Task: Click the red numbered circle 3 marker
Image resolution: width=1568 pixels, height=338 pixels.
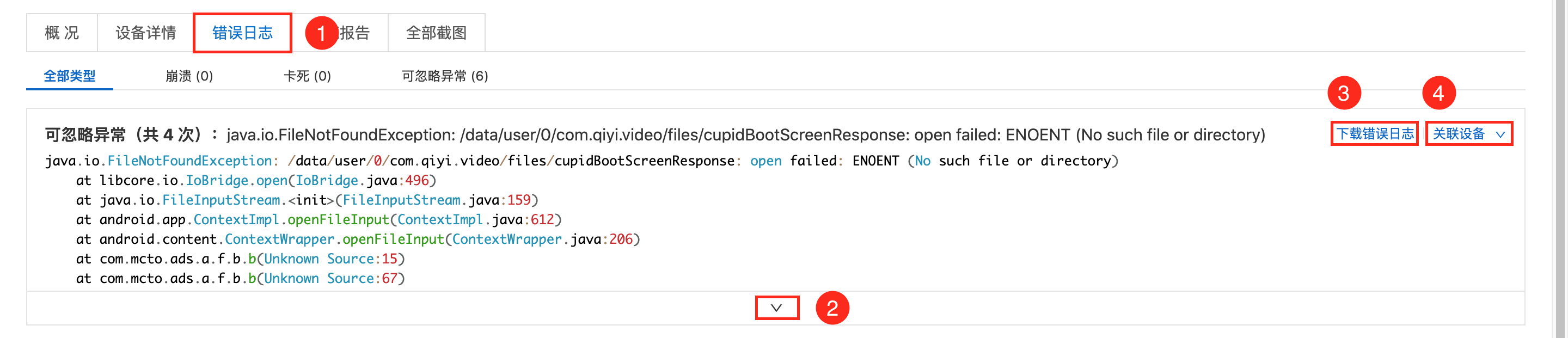Action: click(x=1344, y=93)
